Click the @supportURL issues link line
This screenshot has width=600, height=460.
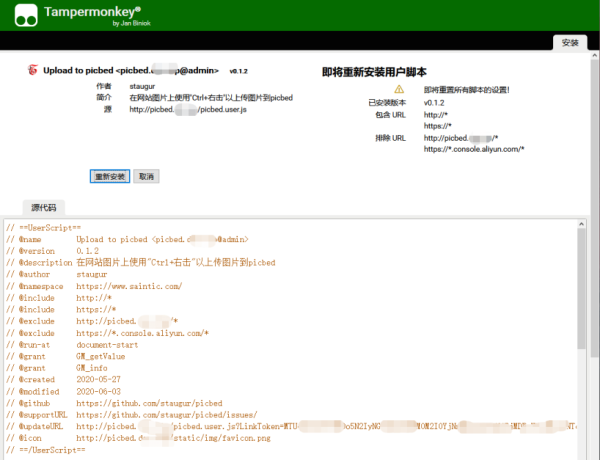(x=132, y=415)
